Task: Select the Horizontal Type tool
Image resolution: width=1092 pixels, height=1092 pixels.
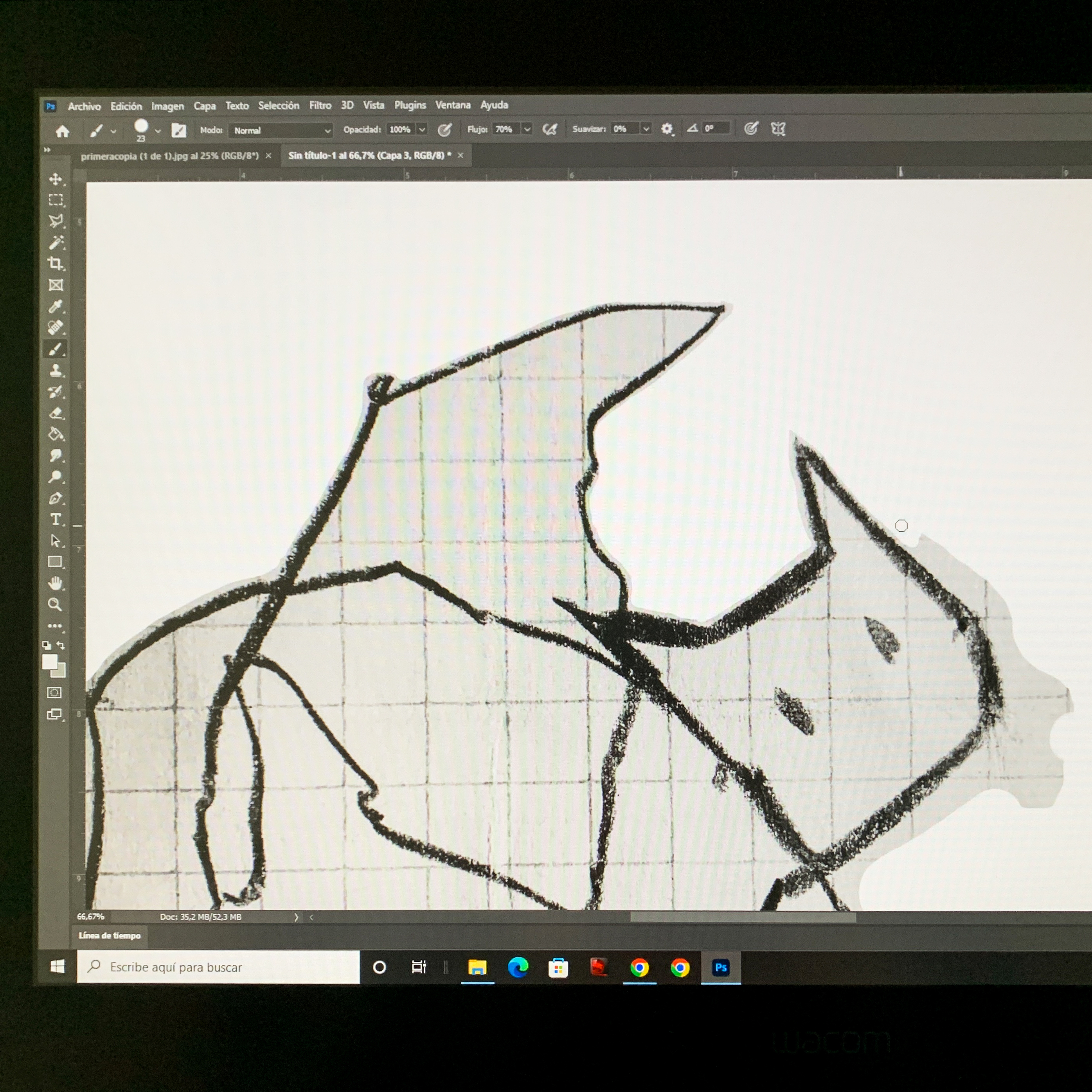Action: (x=56, y=520)
